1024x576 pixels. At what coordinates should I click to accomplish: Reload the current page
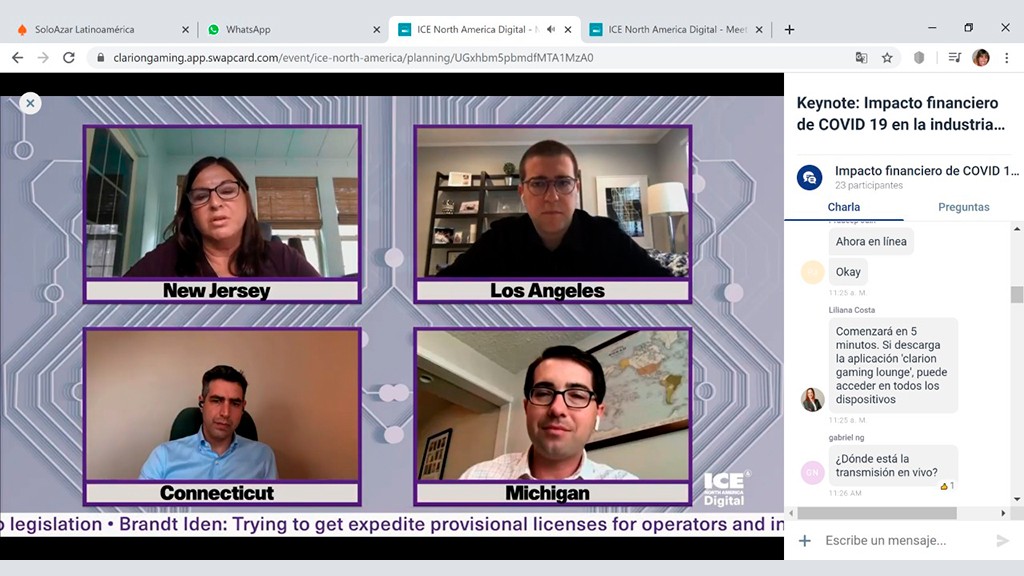(69, 58)
